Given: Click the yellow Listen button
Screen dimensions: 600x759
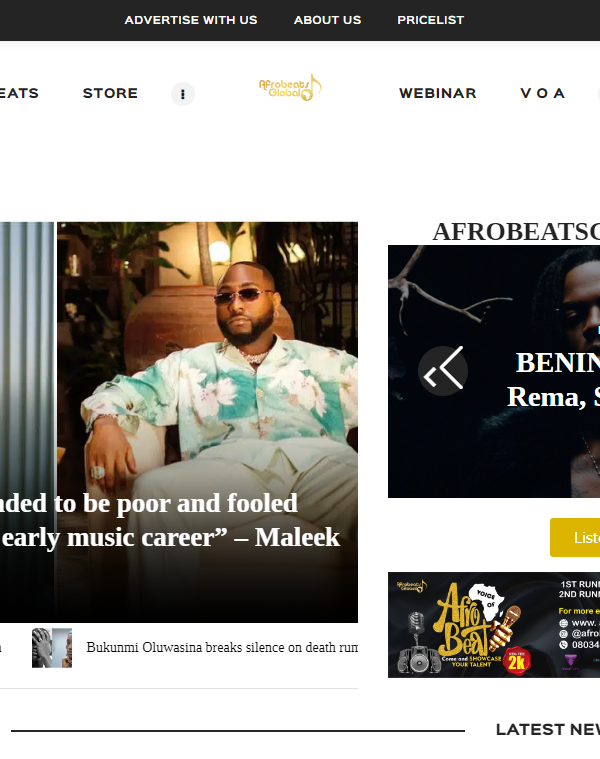Looking at the screenshot, I should point(575,537).
